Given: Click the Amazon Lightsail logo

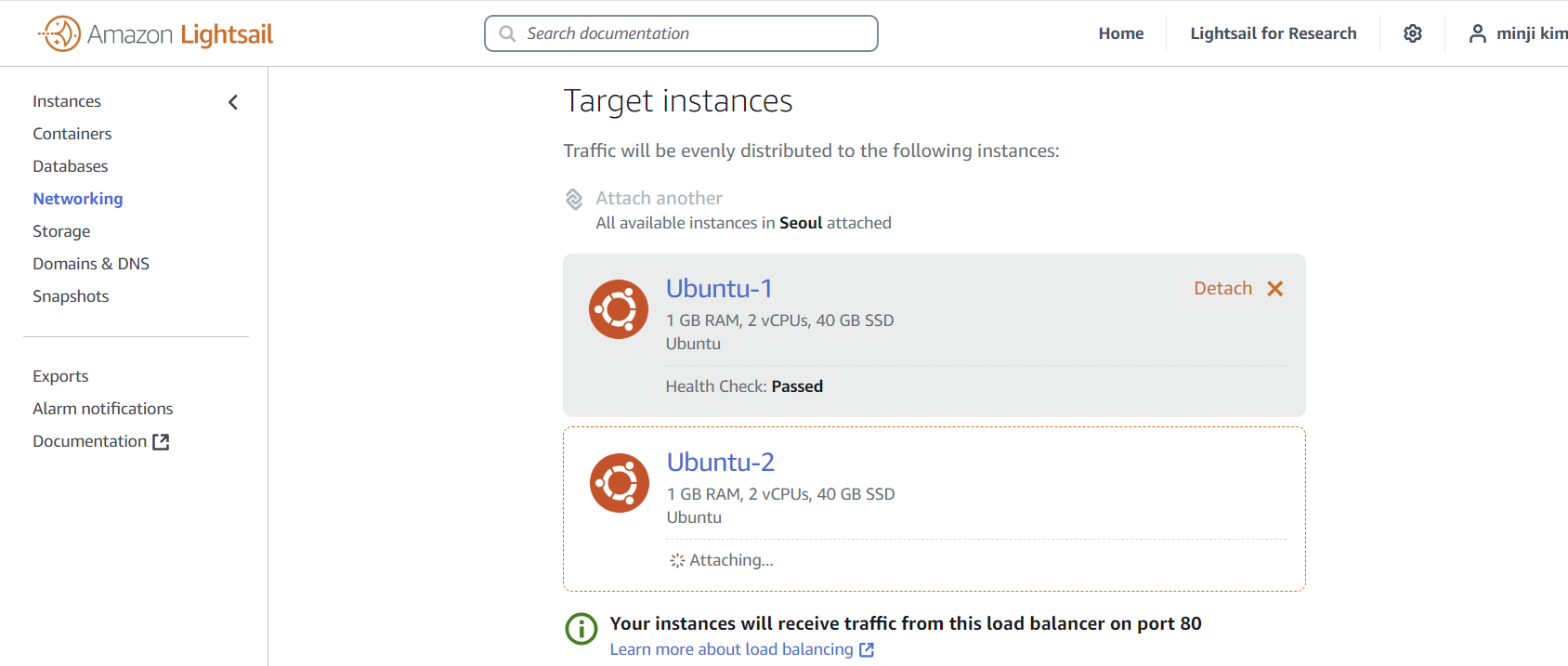Looking at the screenshot, I should [155, 34].
